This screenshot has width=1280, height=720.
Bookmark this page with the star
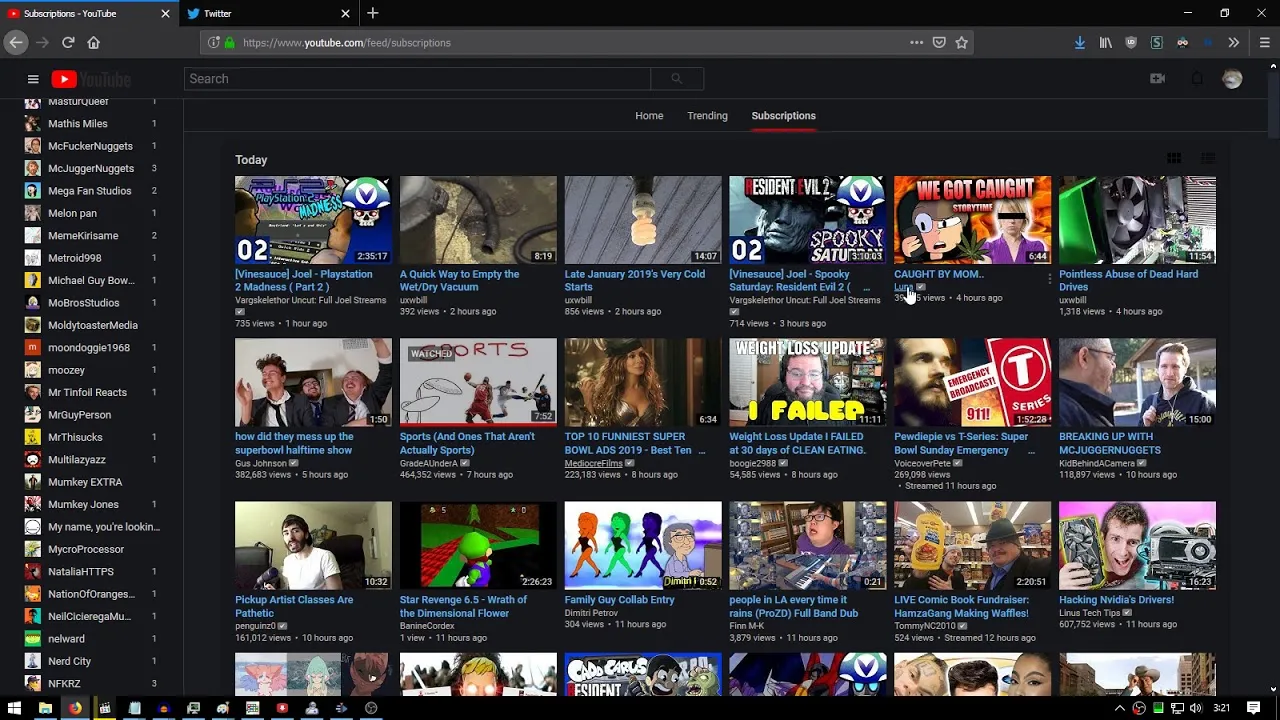[962, 42]
